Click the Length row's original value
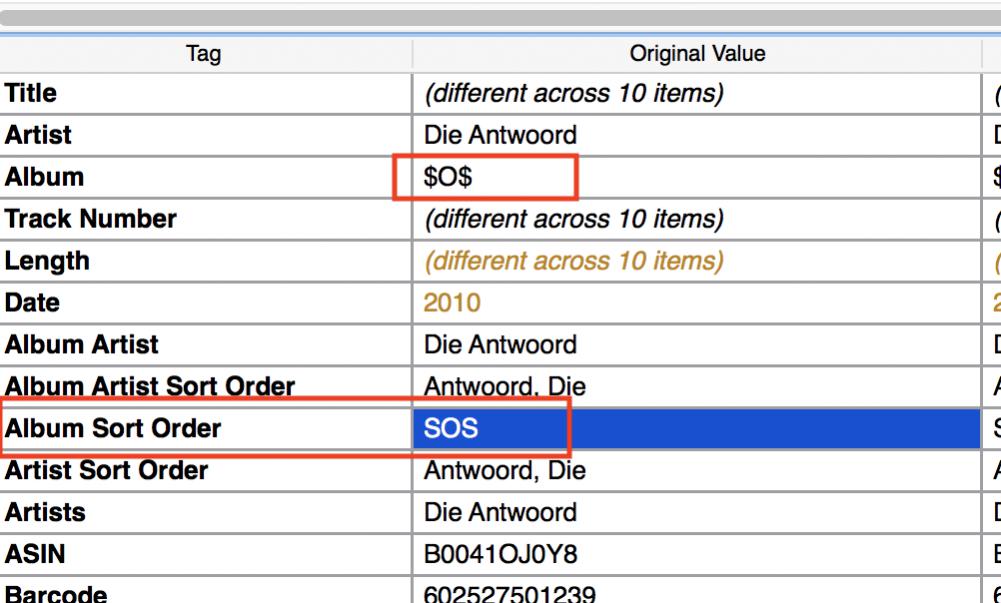This screenshot has width=1001, height=603. coord(573,261)
